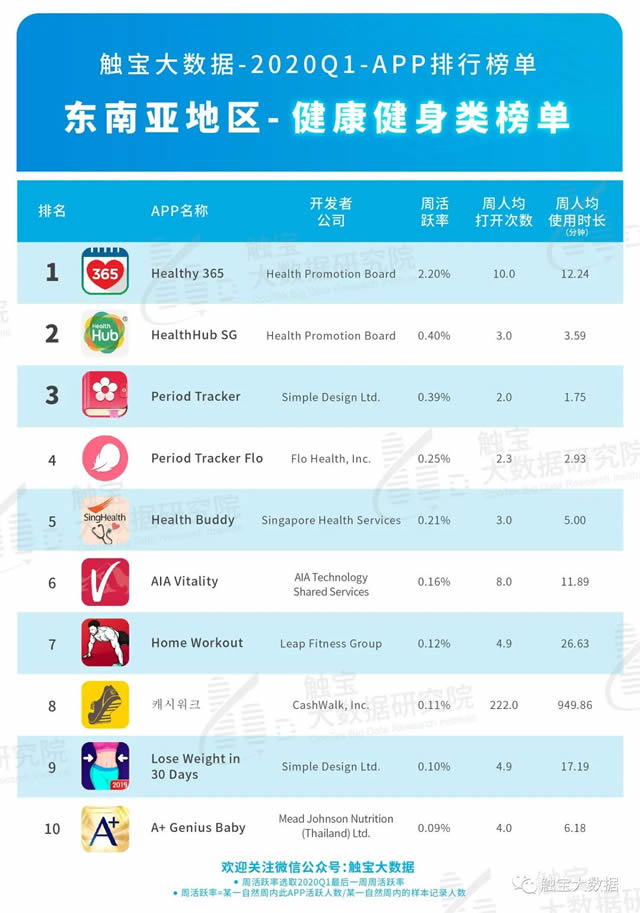Click the CashWalk yellow shoe icon

pyautogui.click(x=105, y=705)
